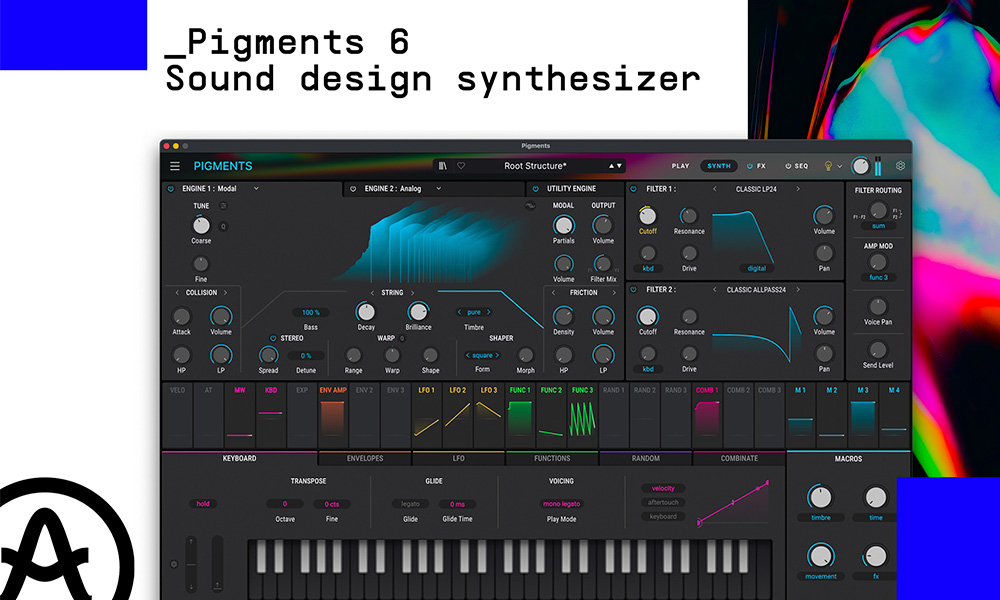Toggle Filter 1 power button

tap(633, 189)
